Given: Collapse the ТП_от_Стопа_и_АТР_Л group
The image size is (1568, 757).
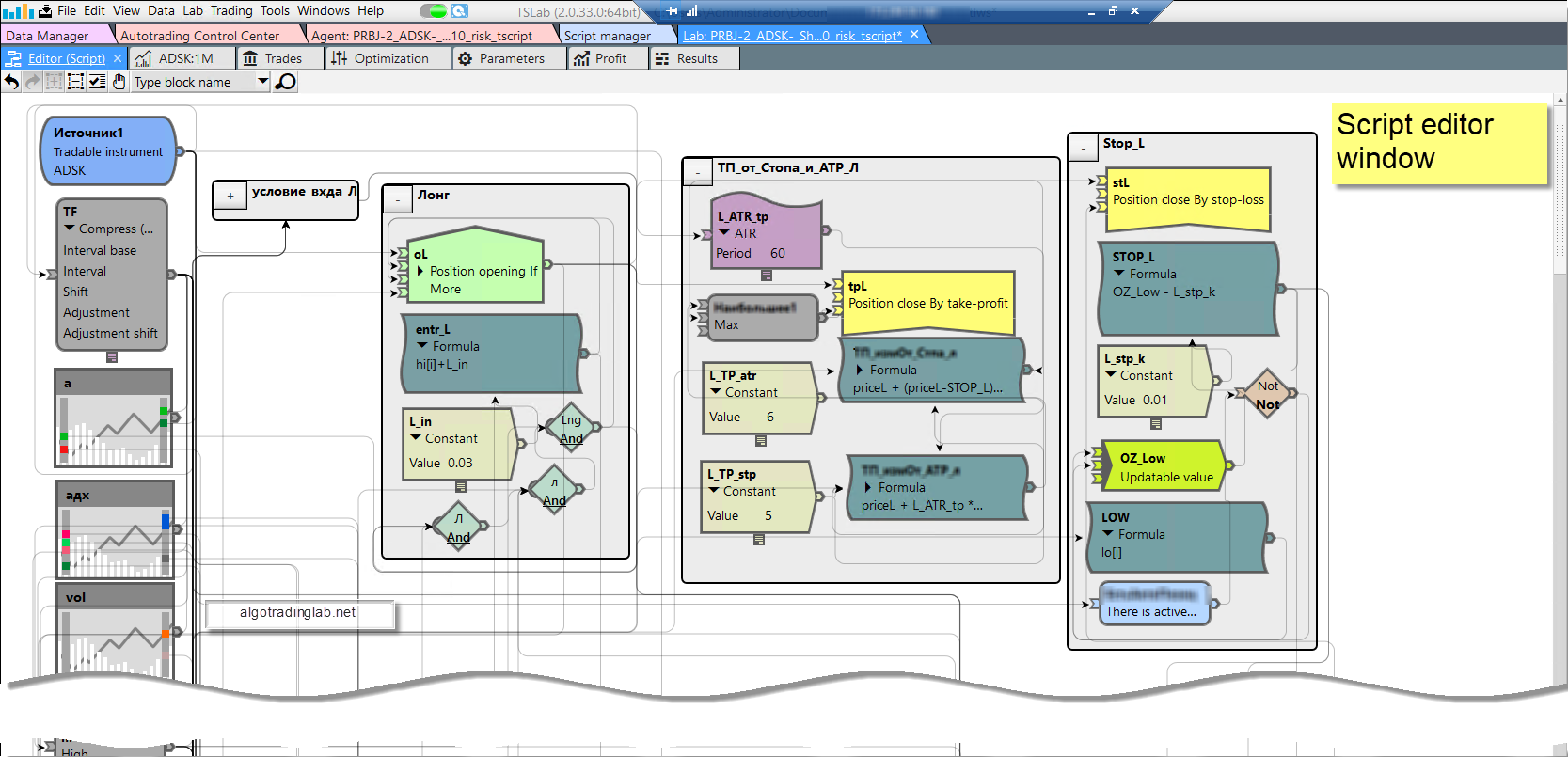Looking at the screenshot, I should (698, 172).
